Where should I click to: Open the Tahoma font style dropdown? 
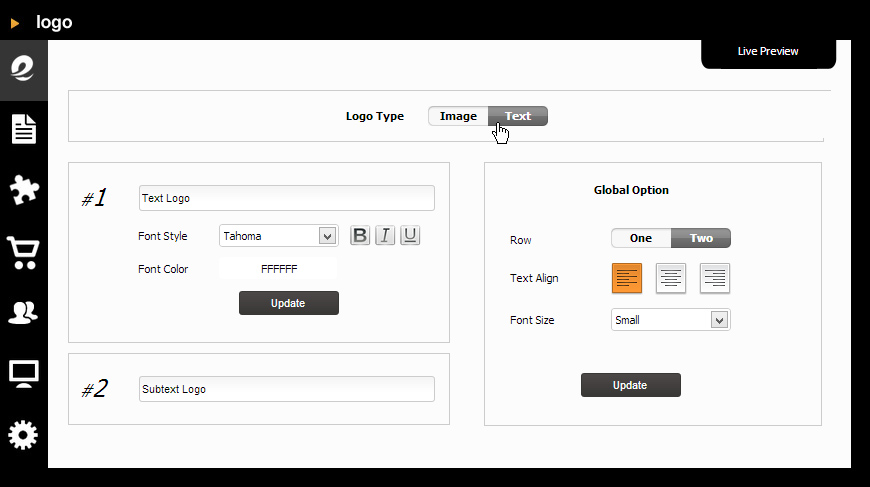pyautogui.click(x=279, y=236)
